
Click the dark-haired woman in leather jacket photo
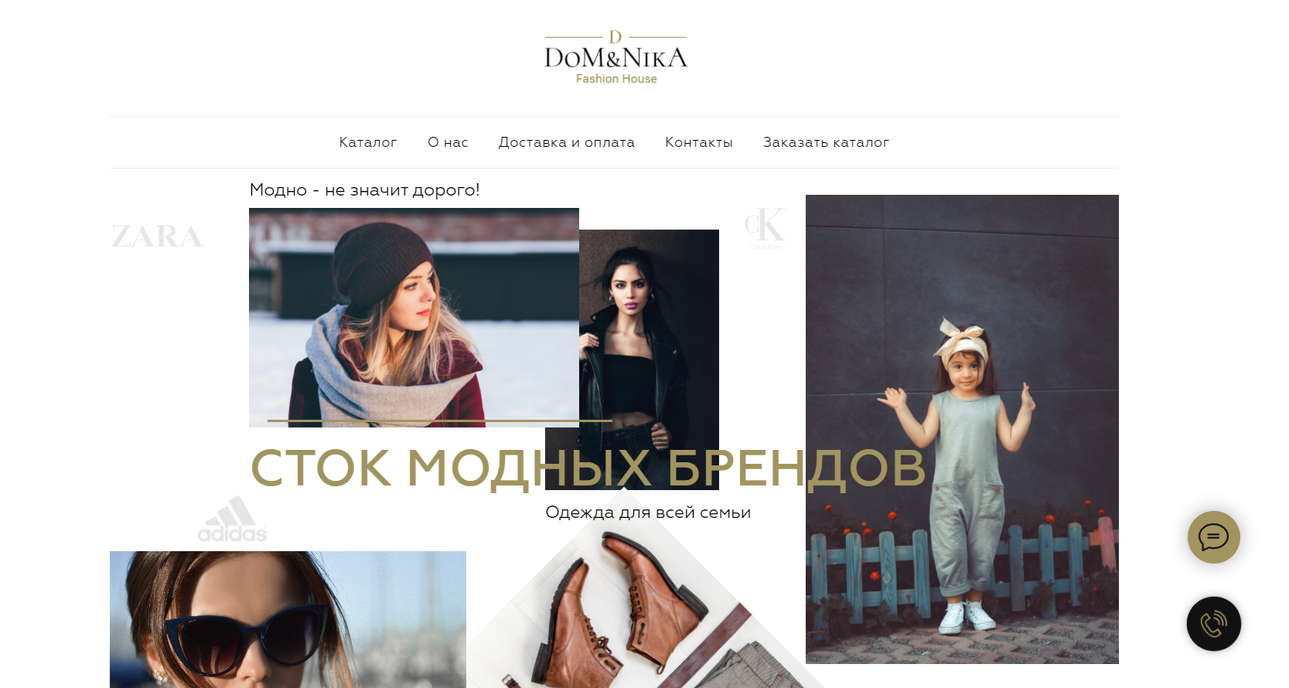tap(649, 330)
